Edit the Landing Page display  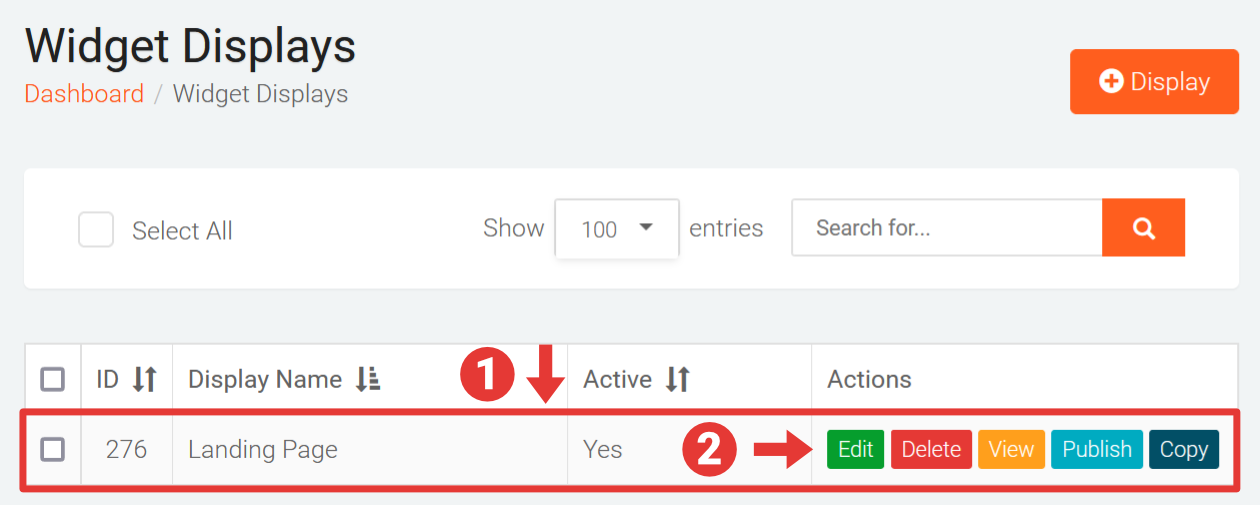[855, 449]
